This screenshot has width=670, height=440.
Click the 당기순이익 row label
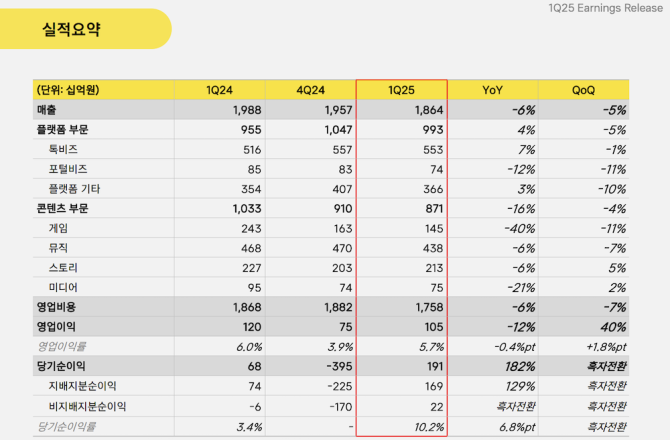(61, 367)
